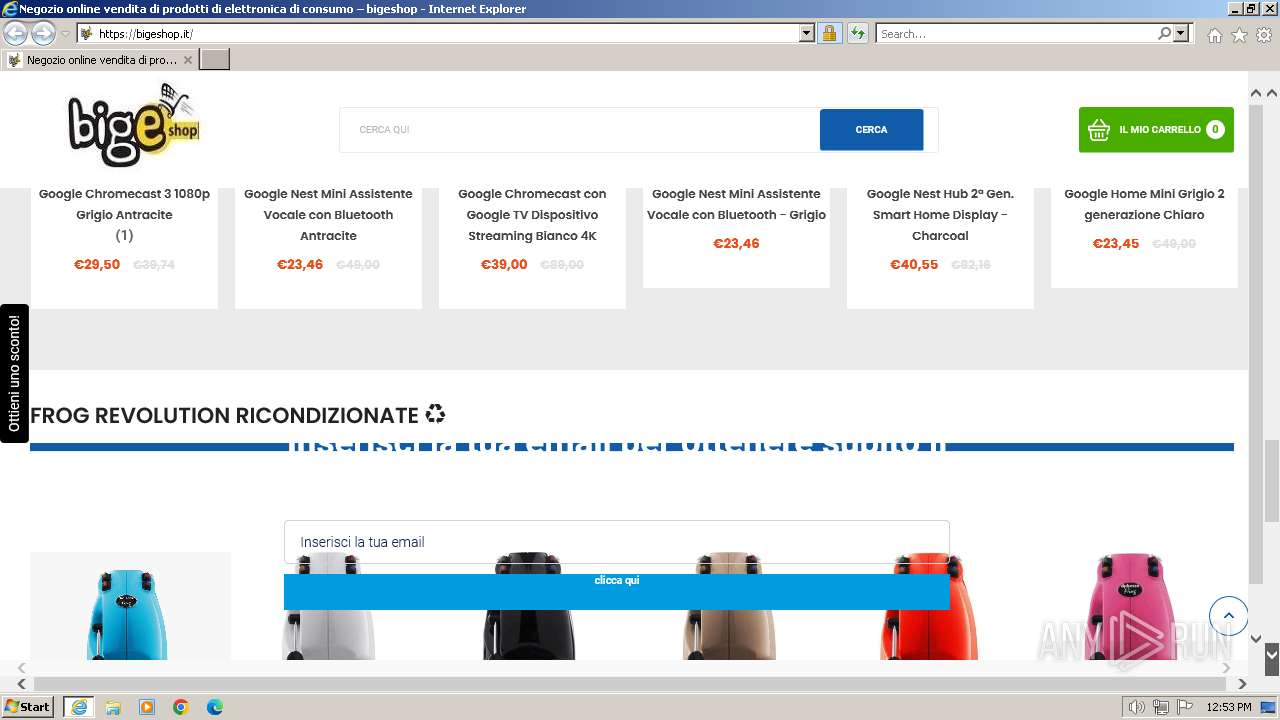This screenshot has height=720, width=1280.
Task: Open the red Frog machine thumbnail
Action: click(930, 606)
